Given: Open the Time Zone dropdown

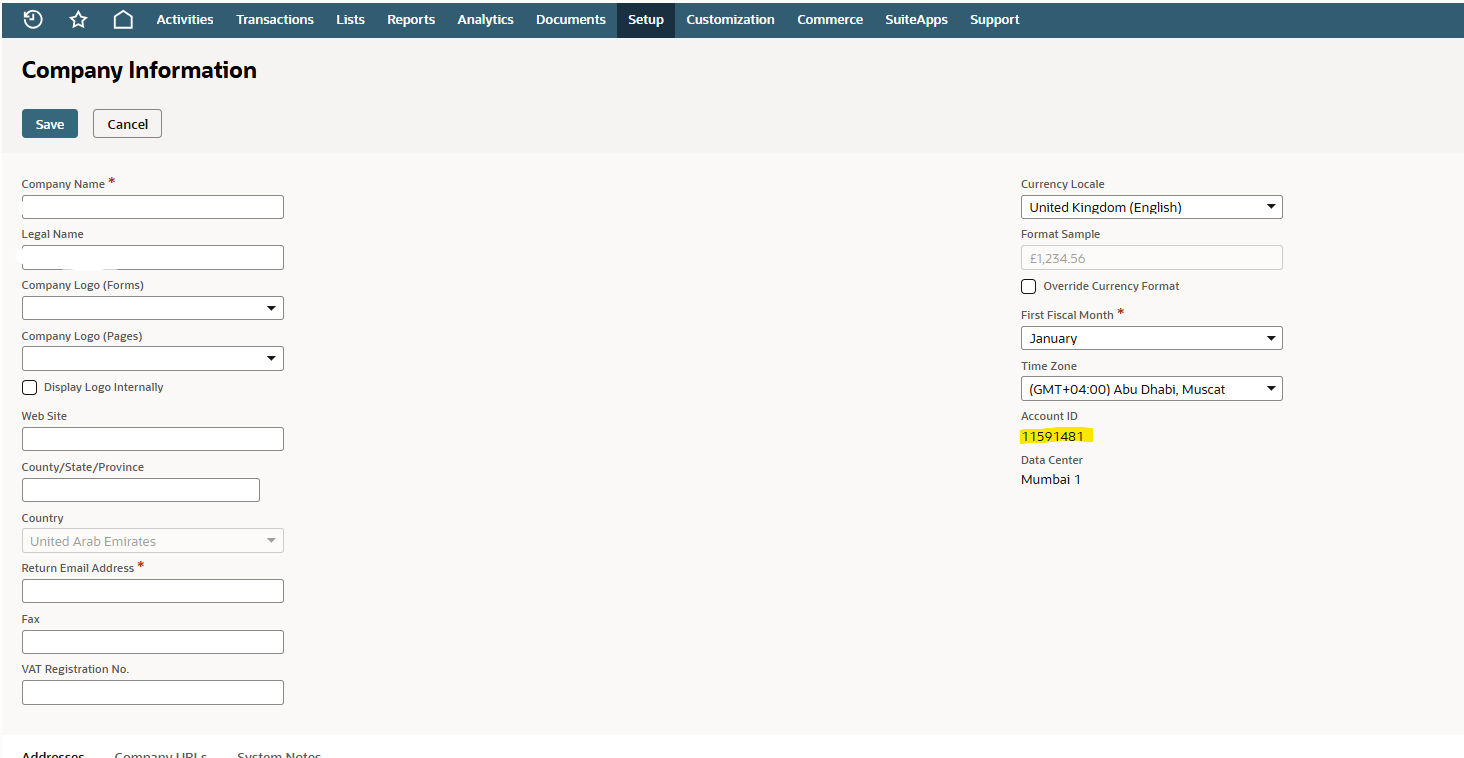Looking at the screenshot, I should coord(1152,389).
